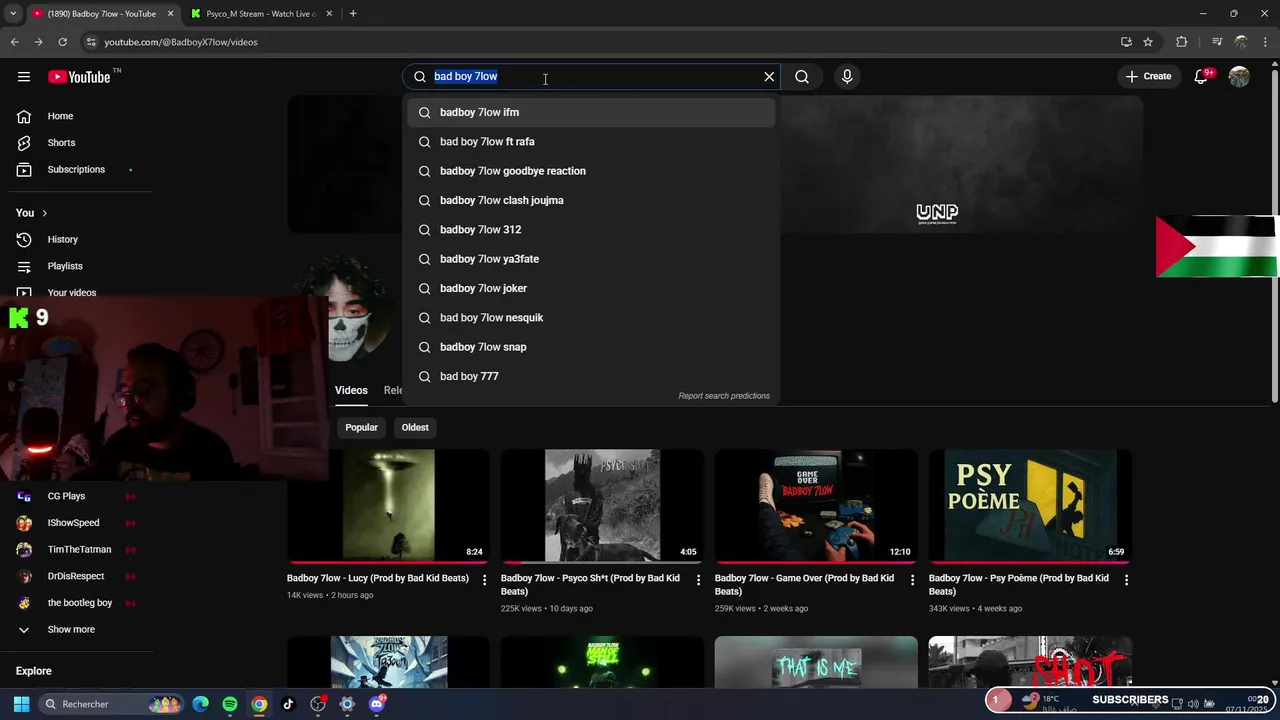Viewport: 1280px width, 720px height.
Task: Choose suggestion 'bad boy 7low ft rafa'
Action: coord(591,142)
